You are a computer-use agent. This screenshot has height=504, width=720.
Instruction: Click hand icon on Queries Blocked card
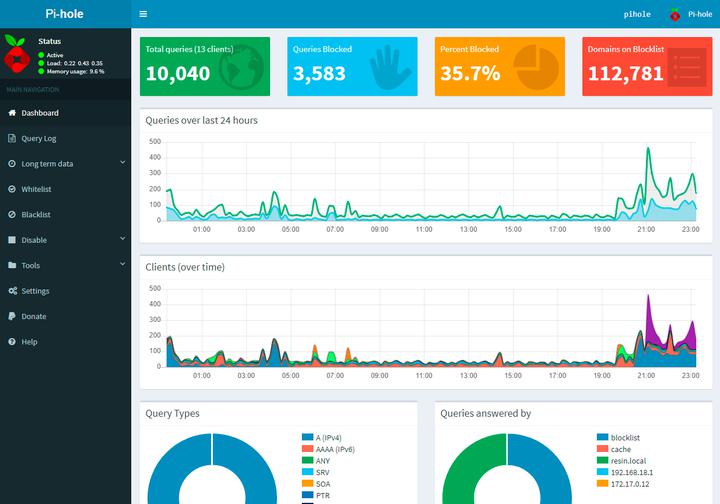point(389,67)
